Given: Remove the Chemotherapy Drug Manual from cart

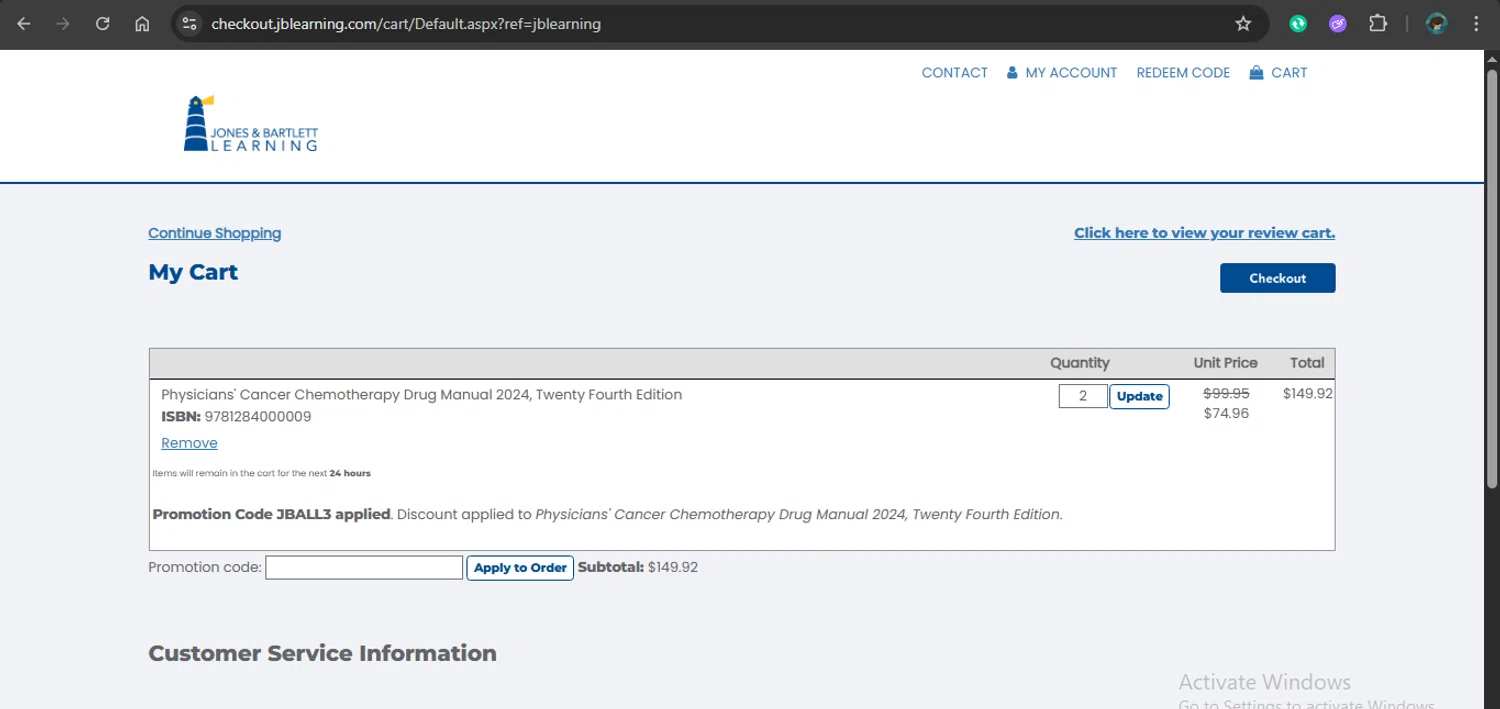Looking at the screenshot, I should tap(189, 443).
